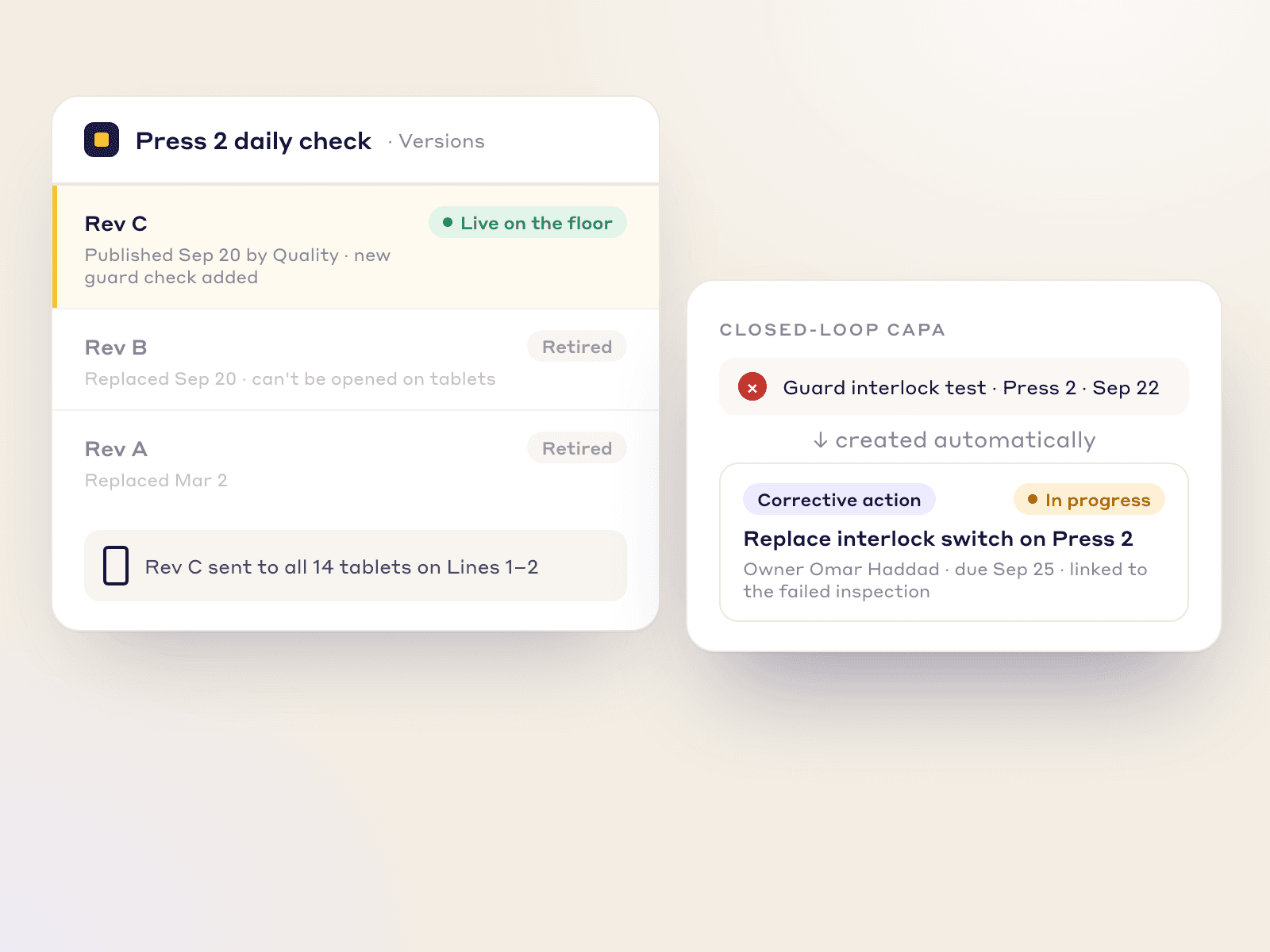Click the orange In progress status dot
This screenshot has height=952, width=1270.
pyautogui.click(x=1033, y=499)
